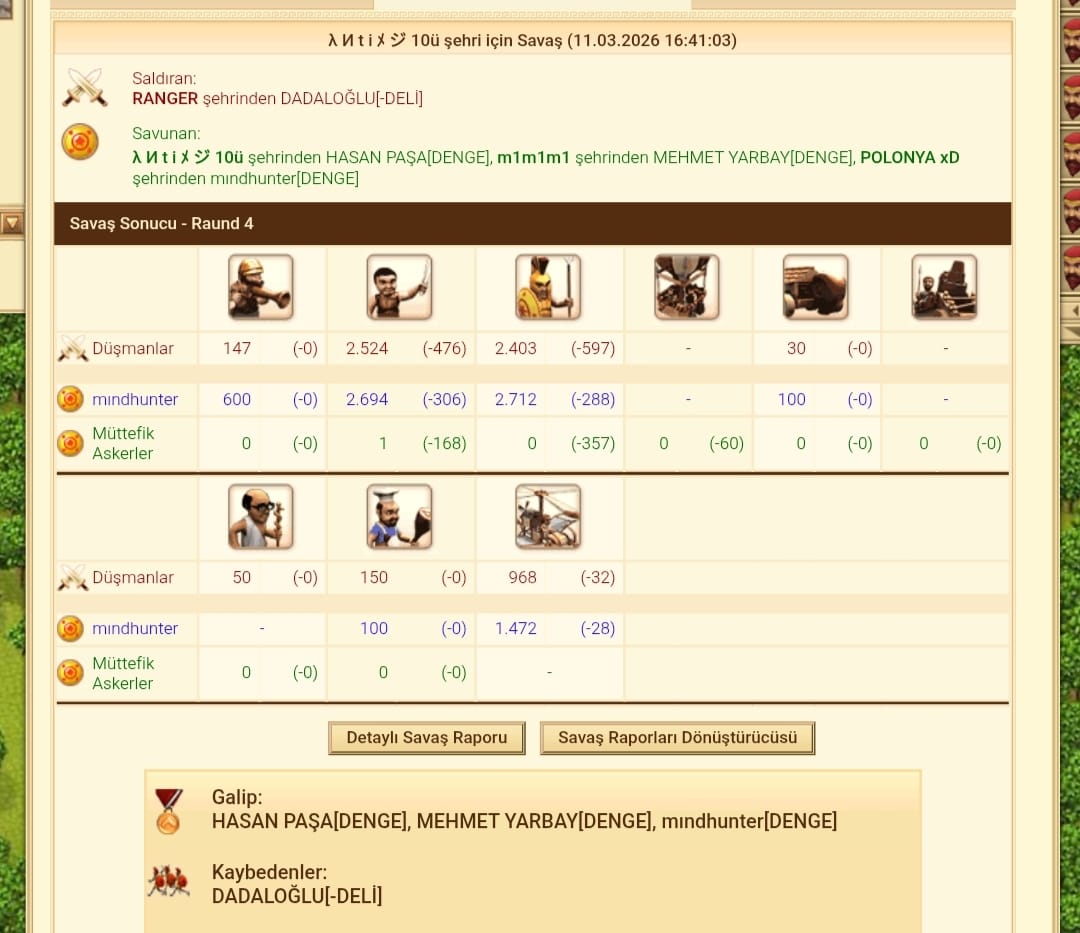Open the POLONYA xD city link

pyautogui.click(x=910, y=158)
